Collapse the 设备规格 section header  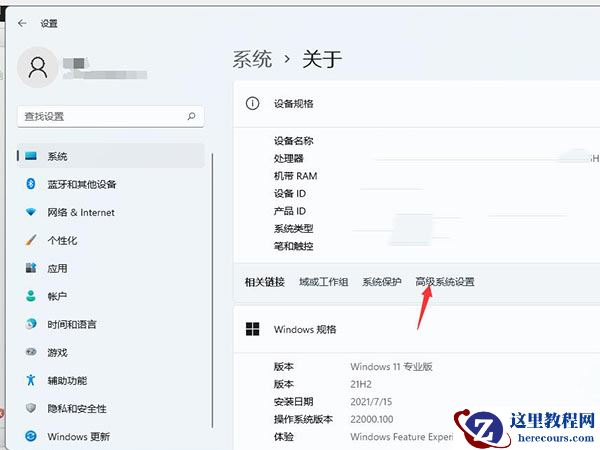click(x=417, y=104)
